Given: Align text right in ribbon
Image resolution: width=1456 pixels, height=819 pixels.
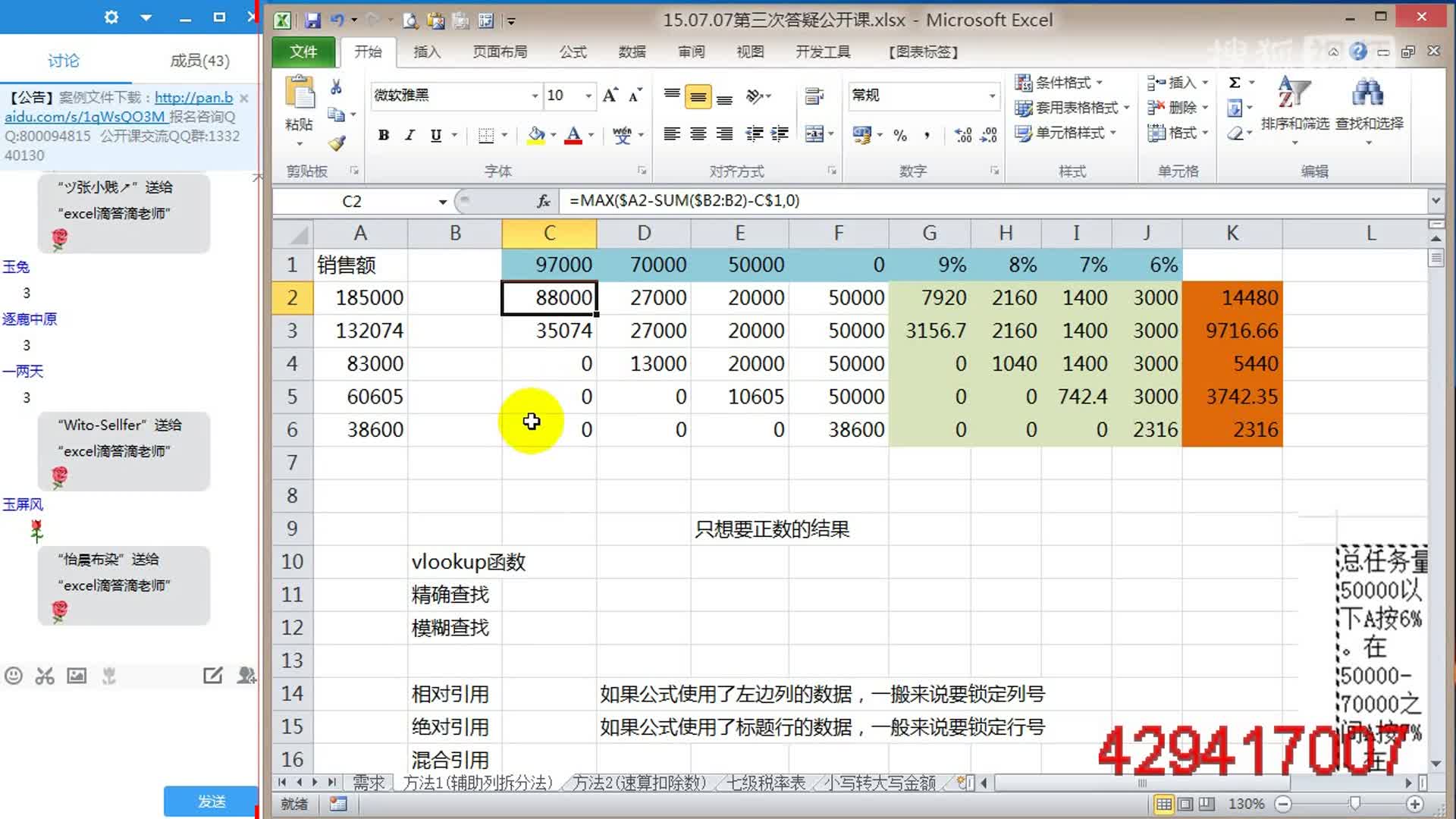Looking at the screenshot, I should (724, 134).
